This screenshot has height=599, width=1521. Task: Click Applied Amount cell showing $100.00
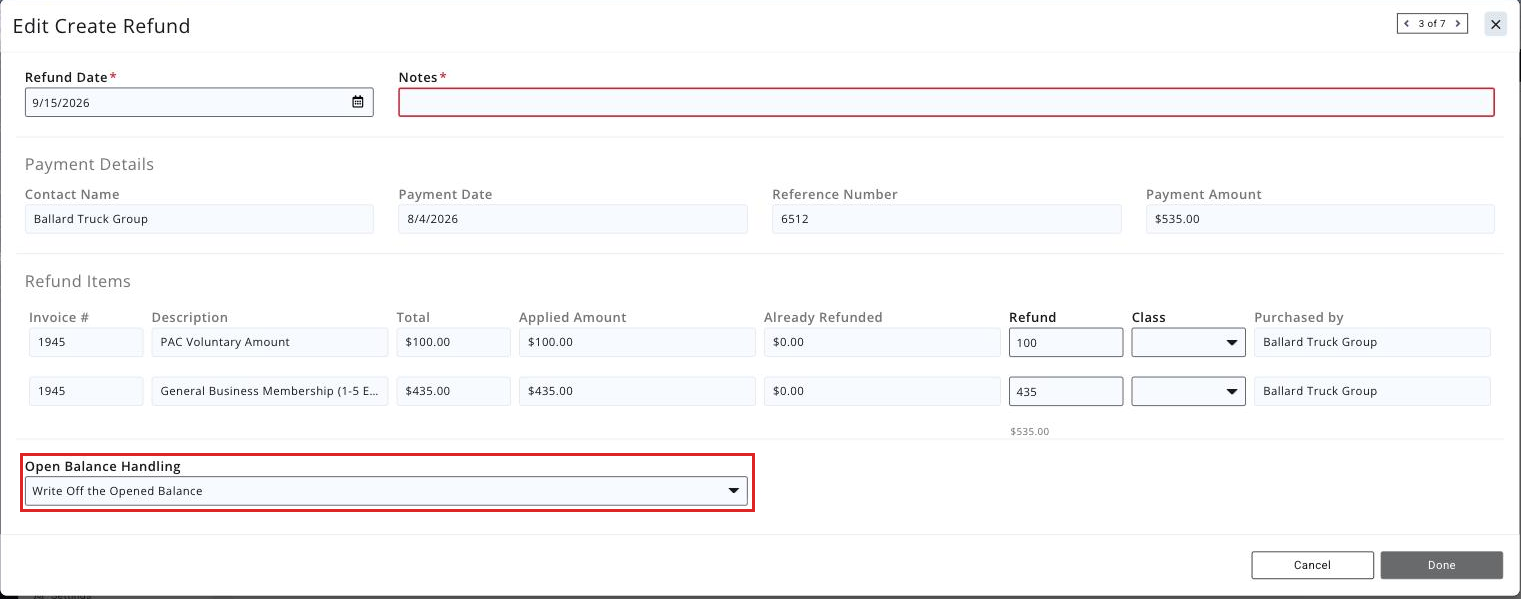(637, 342)
